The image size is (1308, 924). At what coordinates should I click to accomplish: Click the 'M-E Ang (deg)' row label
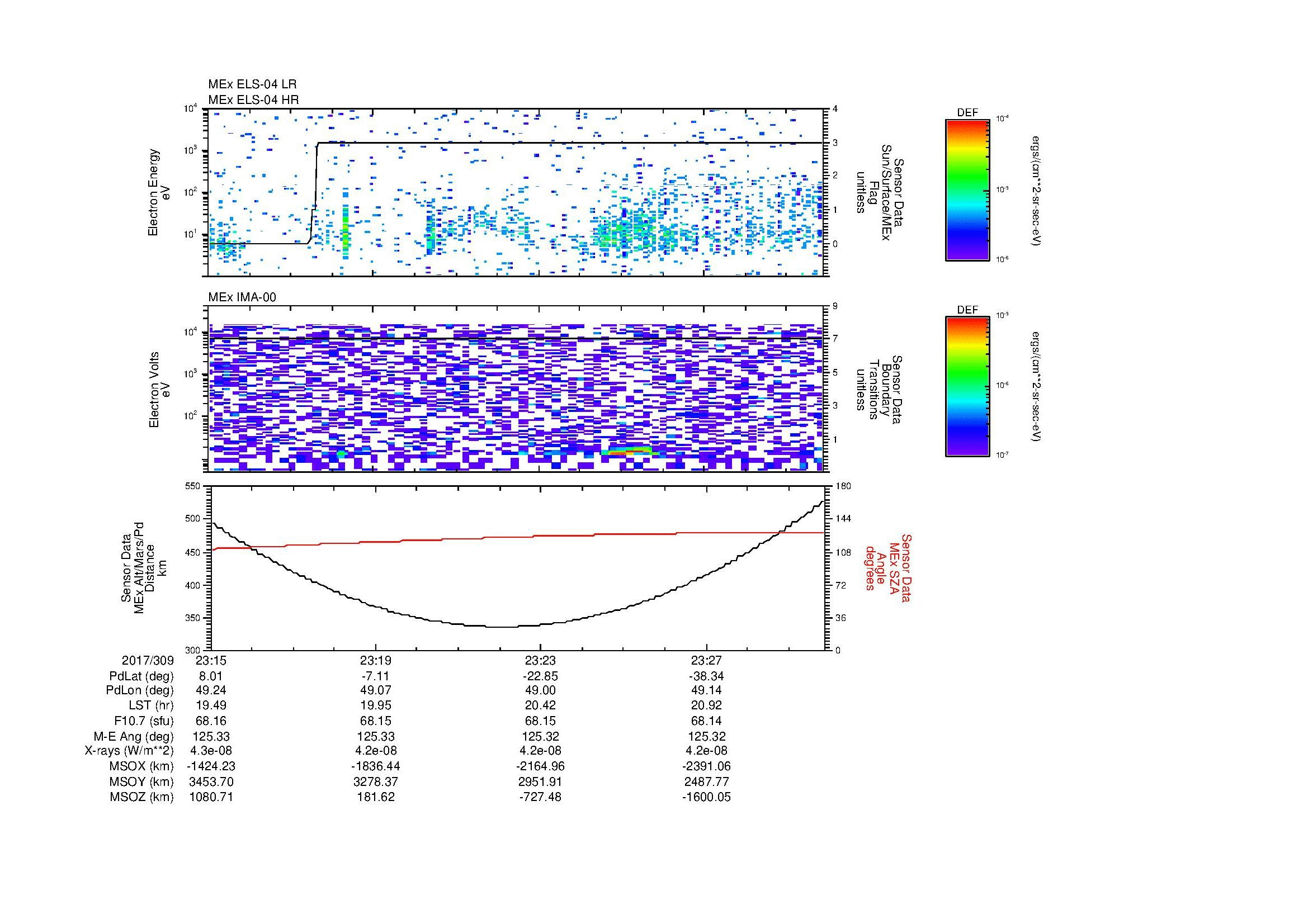(134, 736)
